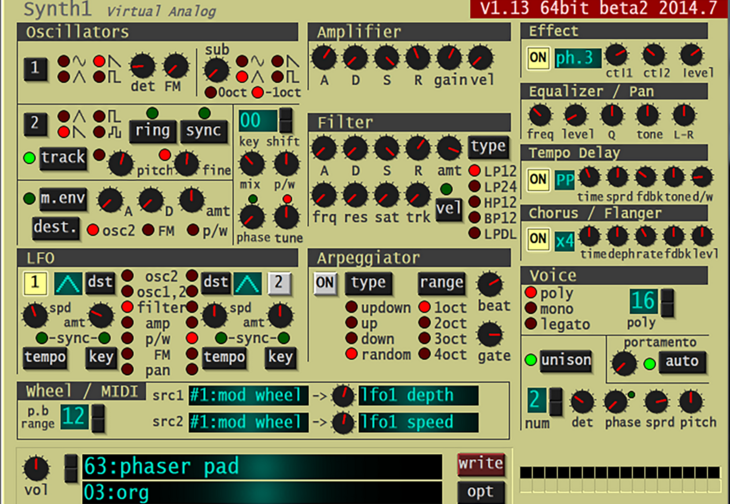Open the lfo1 depth destination selector
730x504 pixels.
click(x=418, y=396)
